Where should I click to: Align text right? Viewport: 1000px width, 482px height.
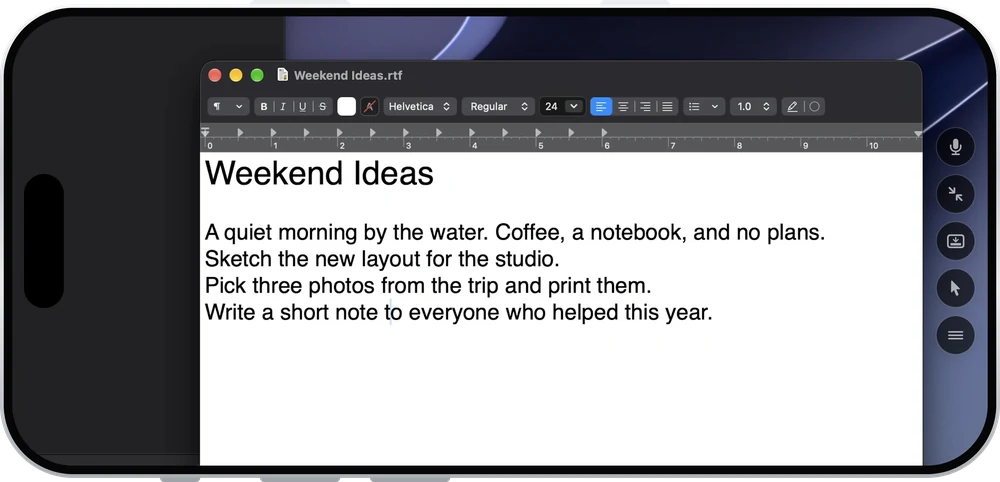click(645, 106)
